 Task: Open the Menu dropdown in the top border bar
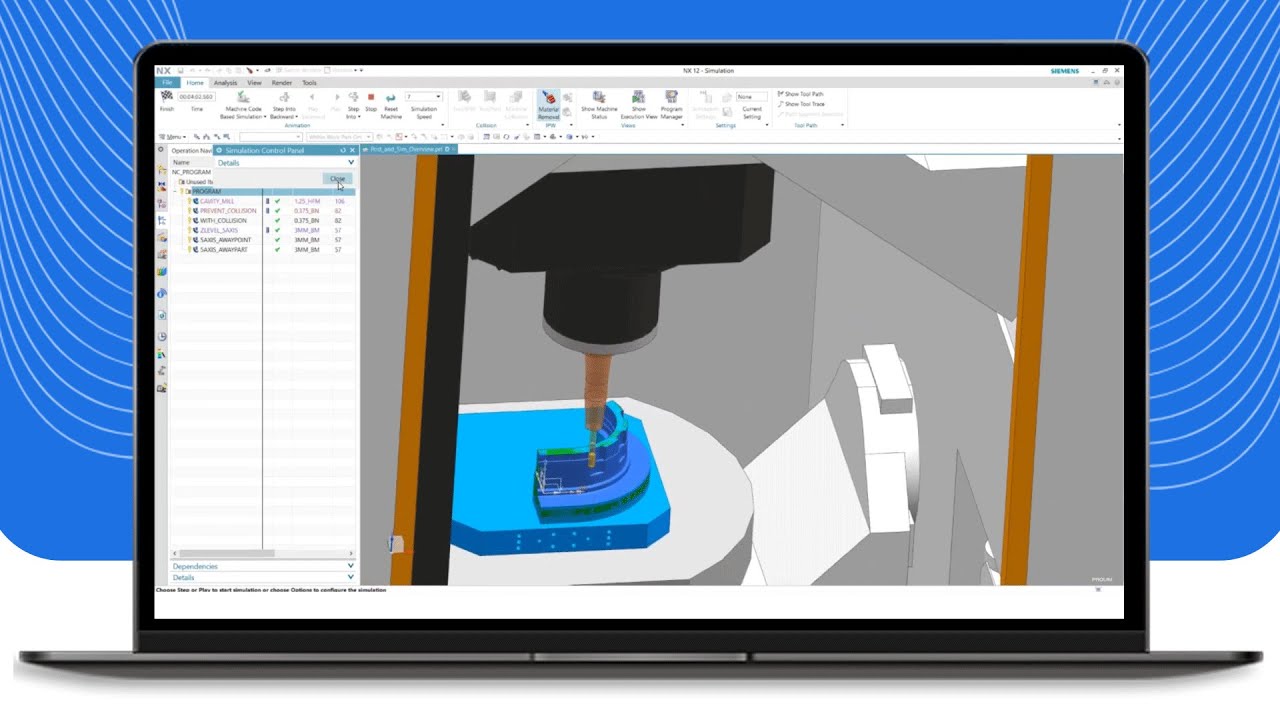pyautogui.click(x=174, y=136)
